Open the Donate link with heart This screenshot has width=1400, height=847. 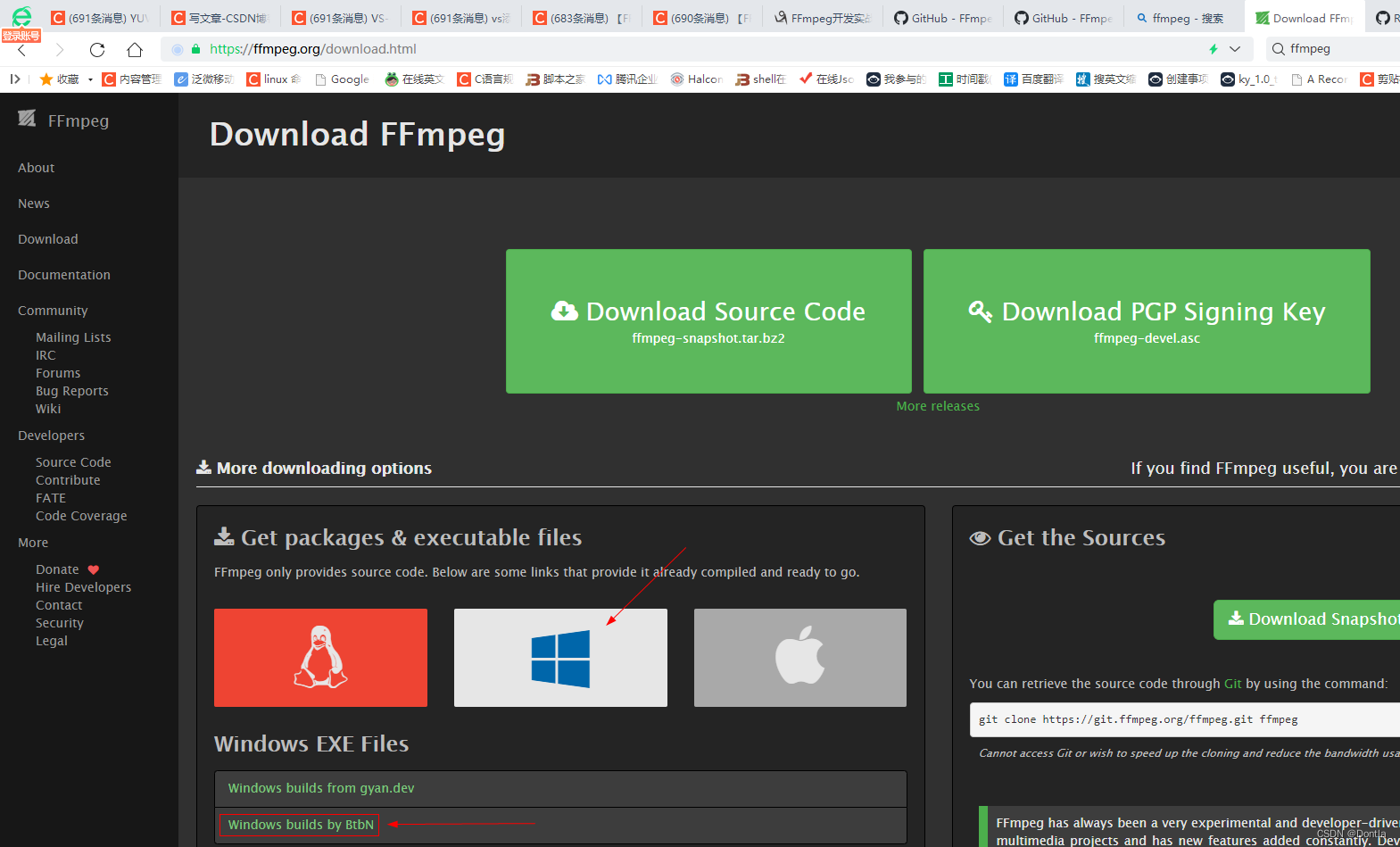(x=67, y=569)
